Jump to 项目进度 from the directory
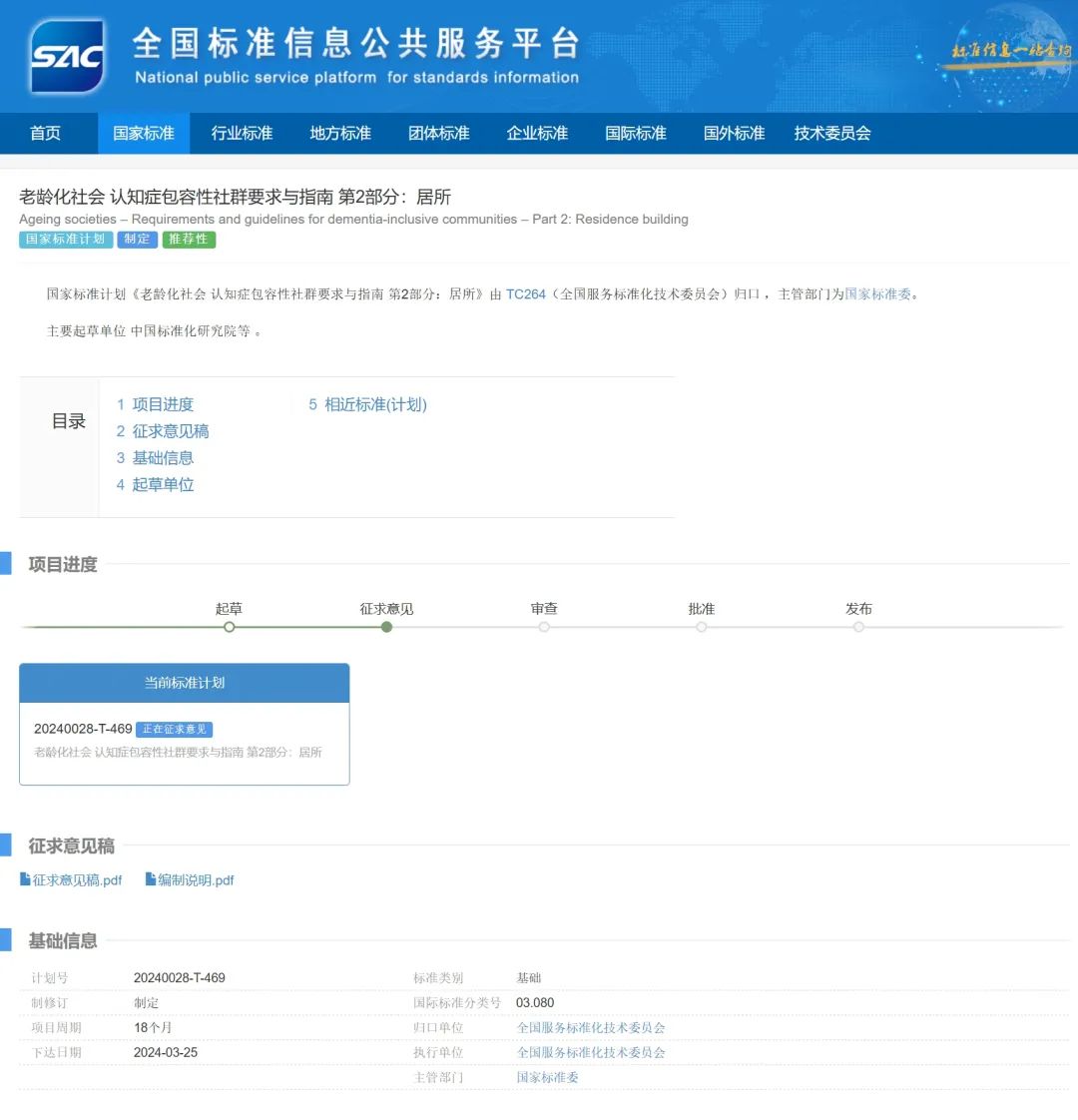1078x1120 pixels. tap(163, 404)
